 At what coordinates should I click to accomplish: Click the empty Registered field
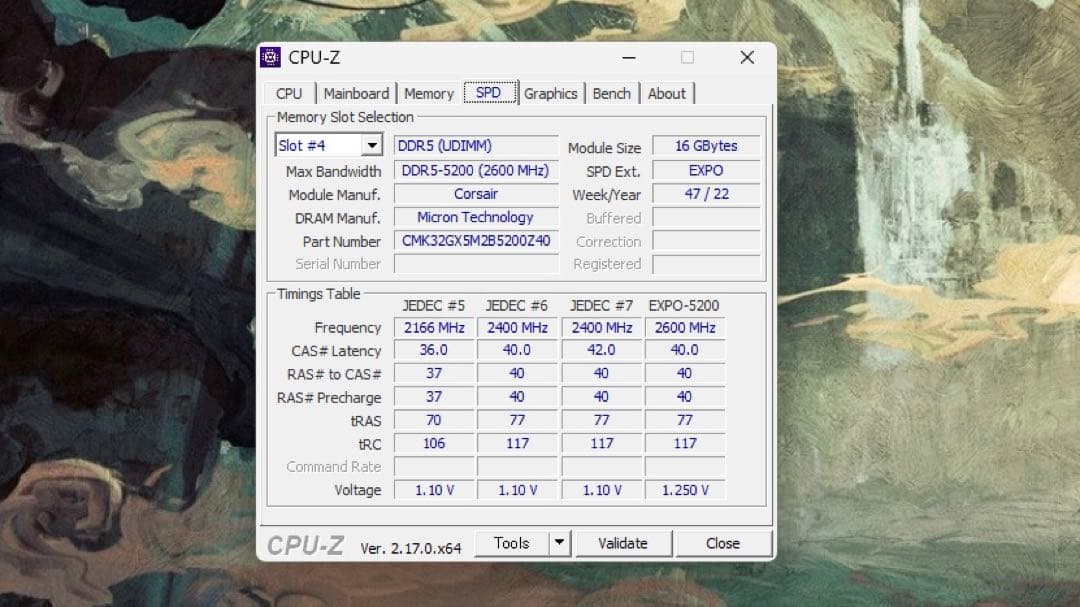point(706,264)
